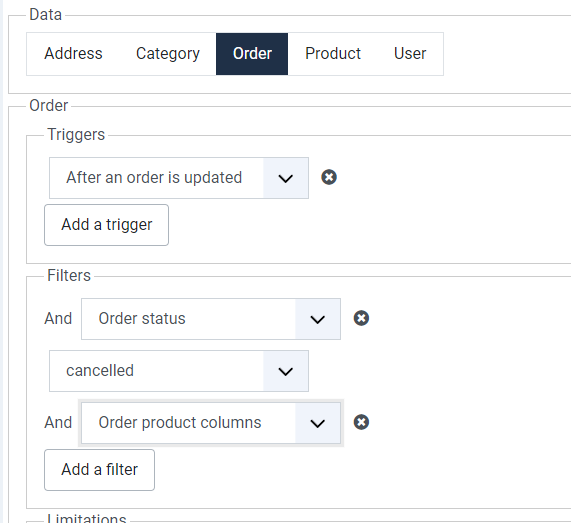Switch to the Address data tab
This screenshot has width=571, height=523.
[x=73, y=54]
